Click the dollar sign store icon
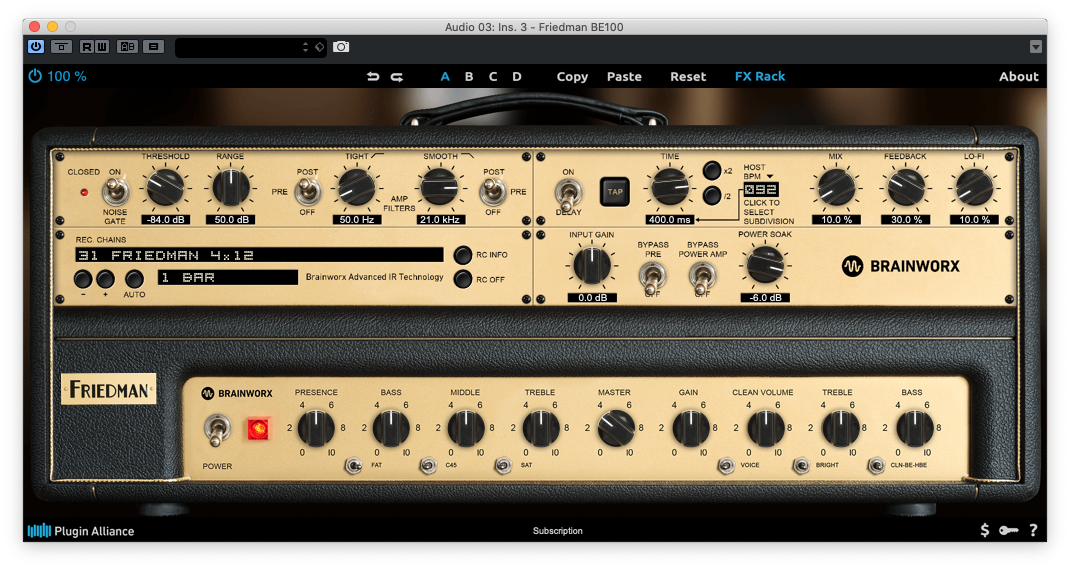 [985, 530]
